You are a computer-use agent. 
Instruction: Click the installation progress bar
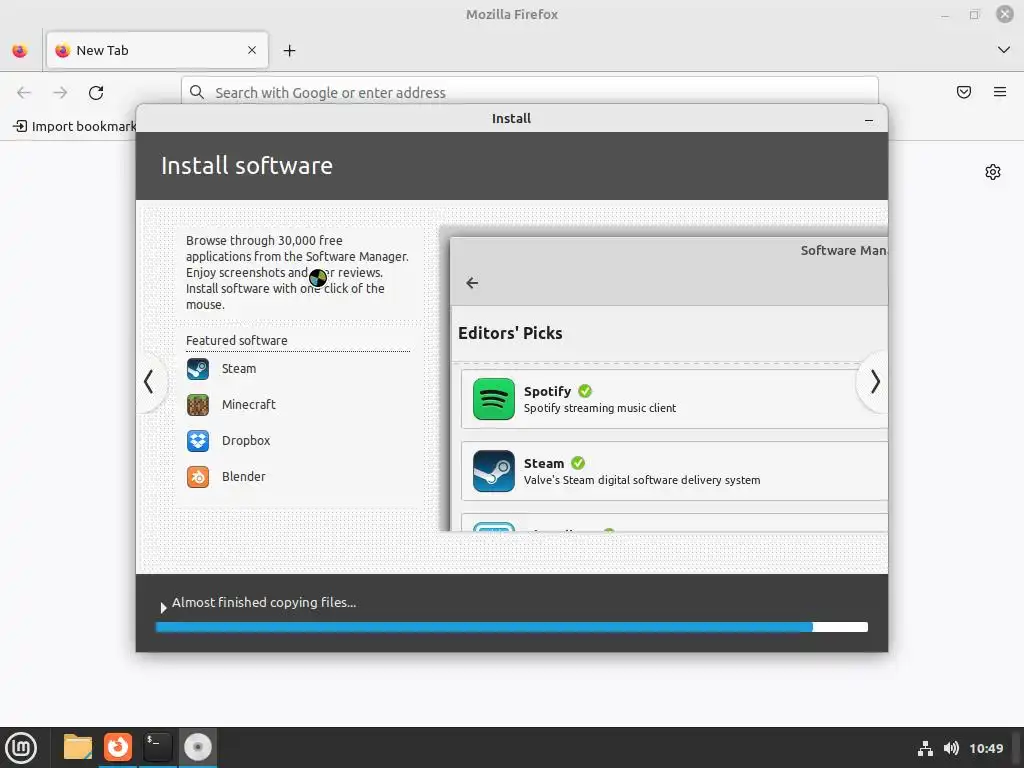pyautogui.click(x=511, y=627)
